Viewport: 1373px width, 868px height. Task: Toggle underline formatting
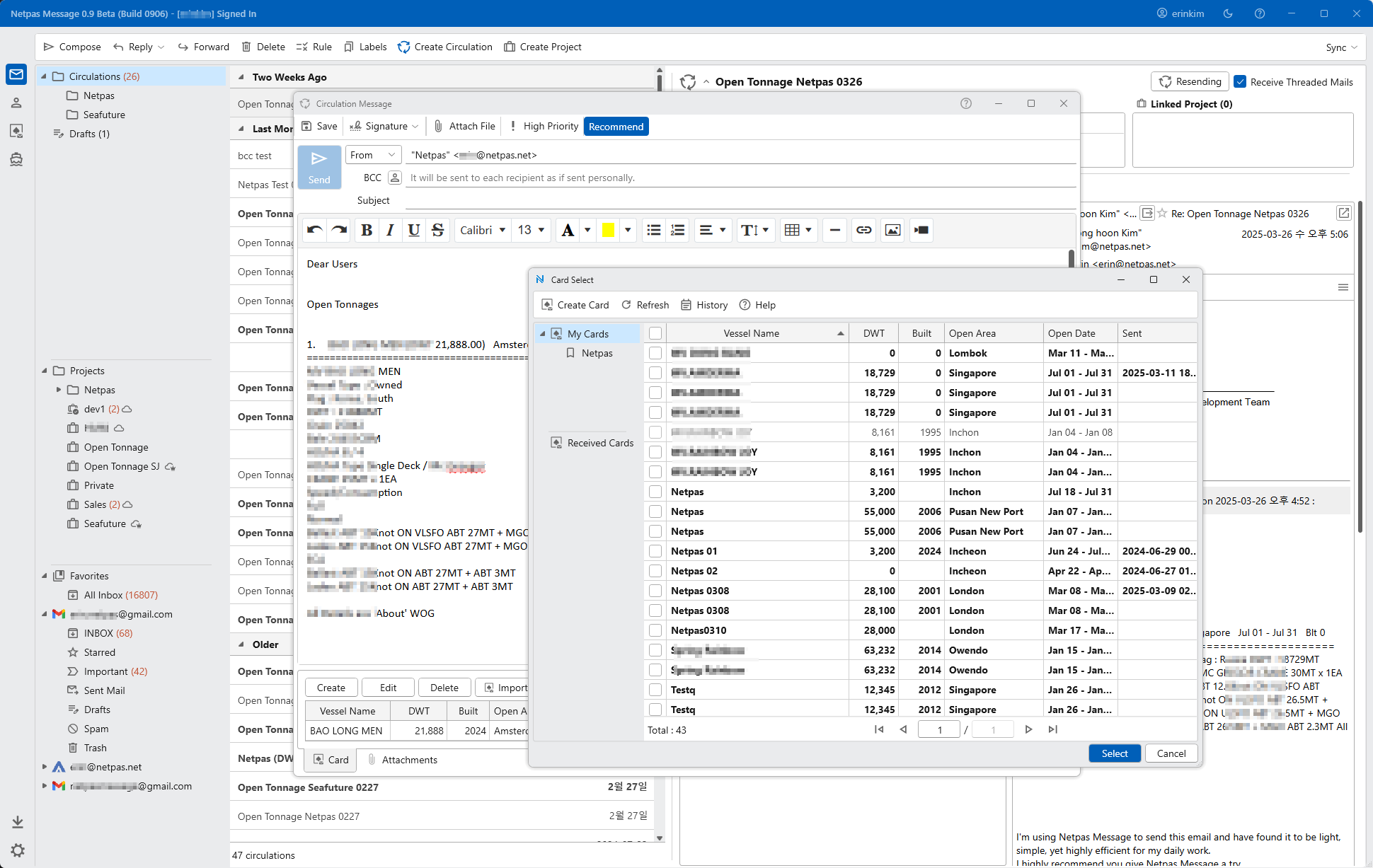(414, 230)
